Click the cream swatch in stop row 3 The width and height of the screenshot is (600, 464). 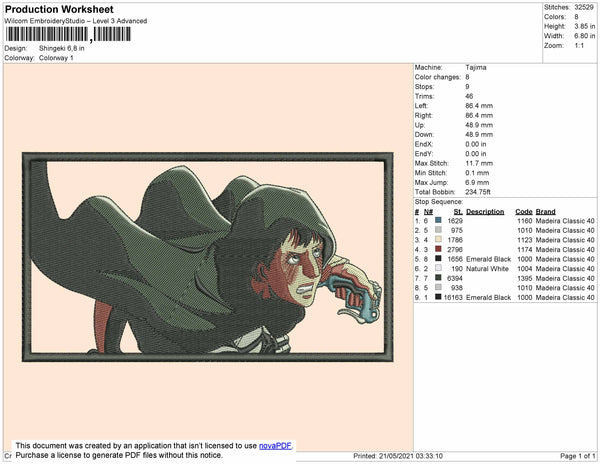click(x=438, y=239)
